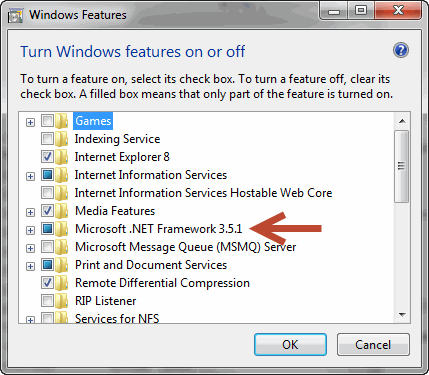Screen dimensions: 429x375
Task: Select the Games folder icon
Action: (62, 121)
